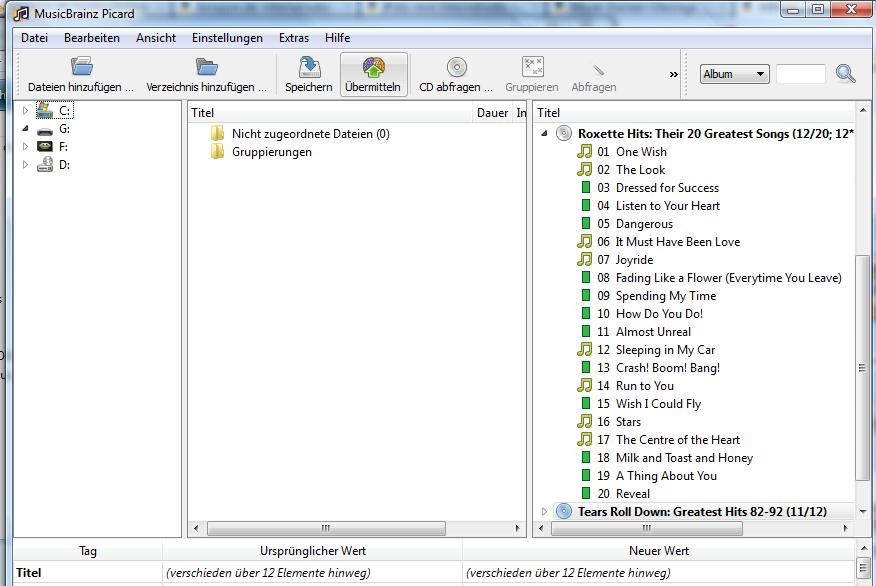Expand the Tears Roll Down album
The height and width of the screenshot is (586, 876).
544,511
